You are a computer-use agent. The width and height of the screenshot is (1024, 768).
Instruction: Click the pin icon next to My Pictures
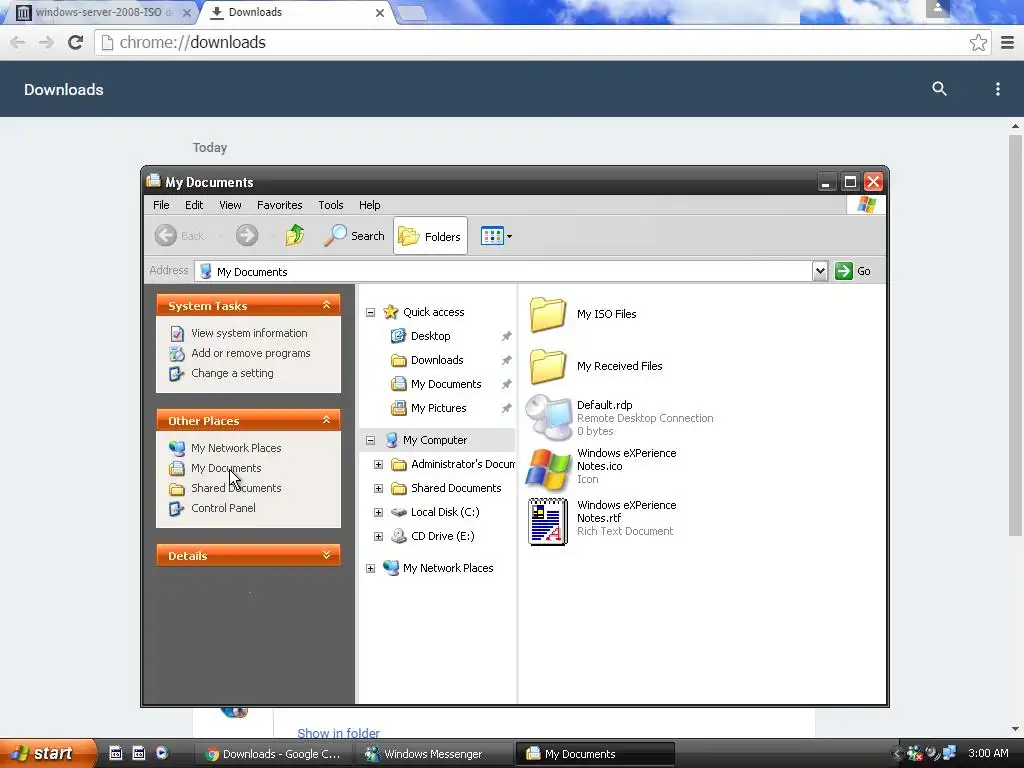[x=506, y=408]
